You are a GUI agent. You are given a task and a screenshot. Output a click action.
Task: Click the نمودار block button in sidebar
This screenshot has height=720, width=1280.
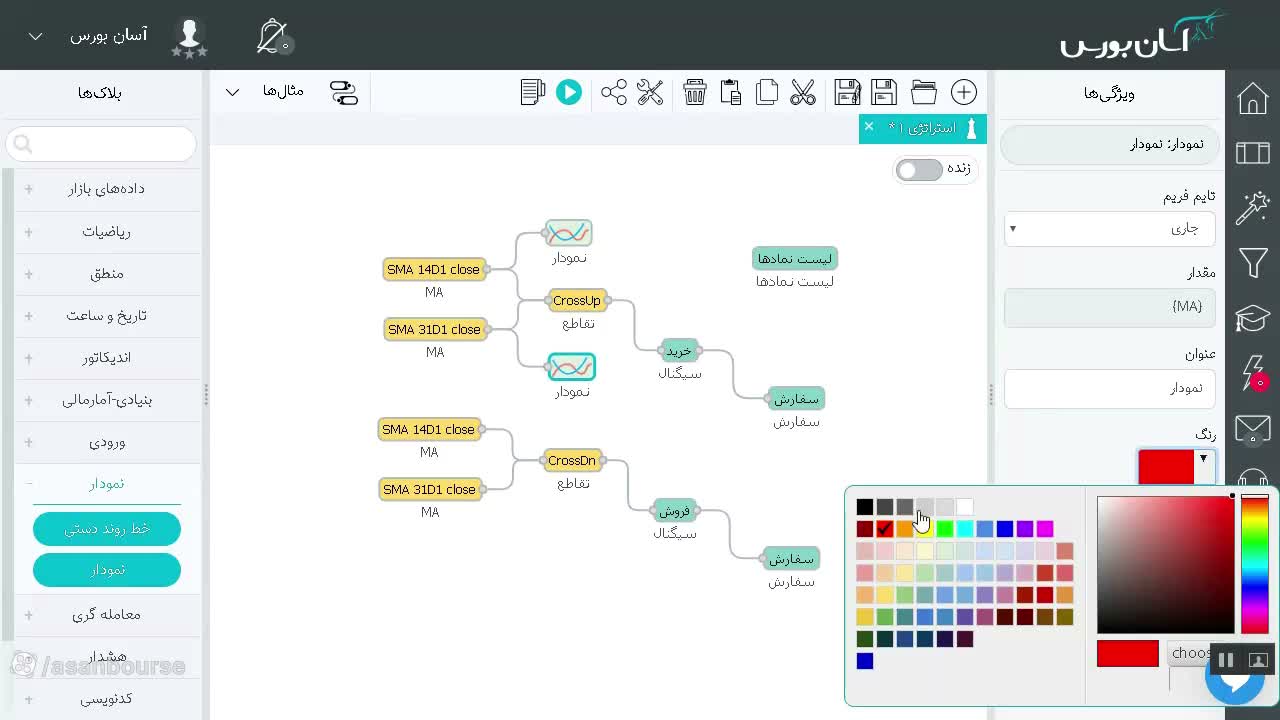coord(107,569)
